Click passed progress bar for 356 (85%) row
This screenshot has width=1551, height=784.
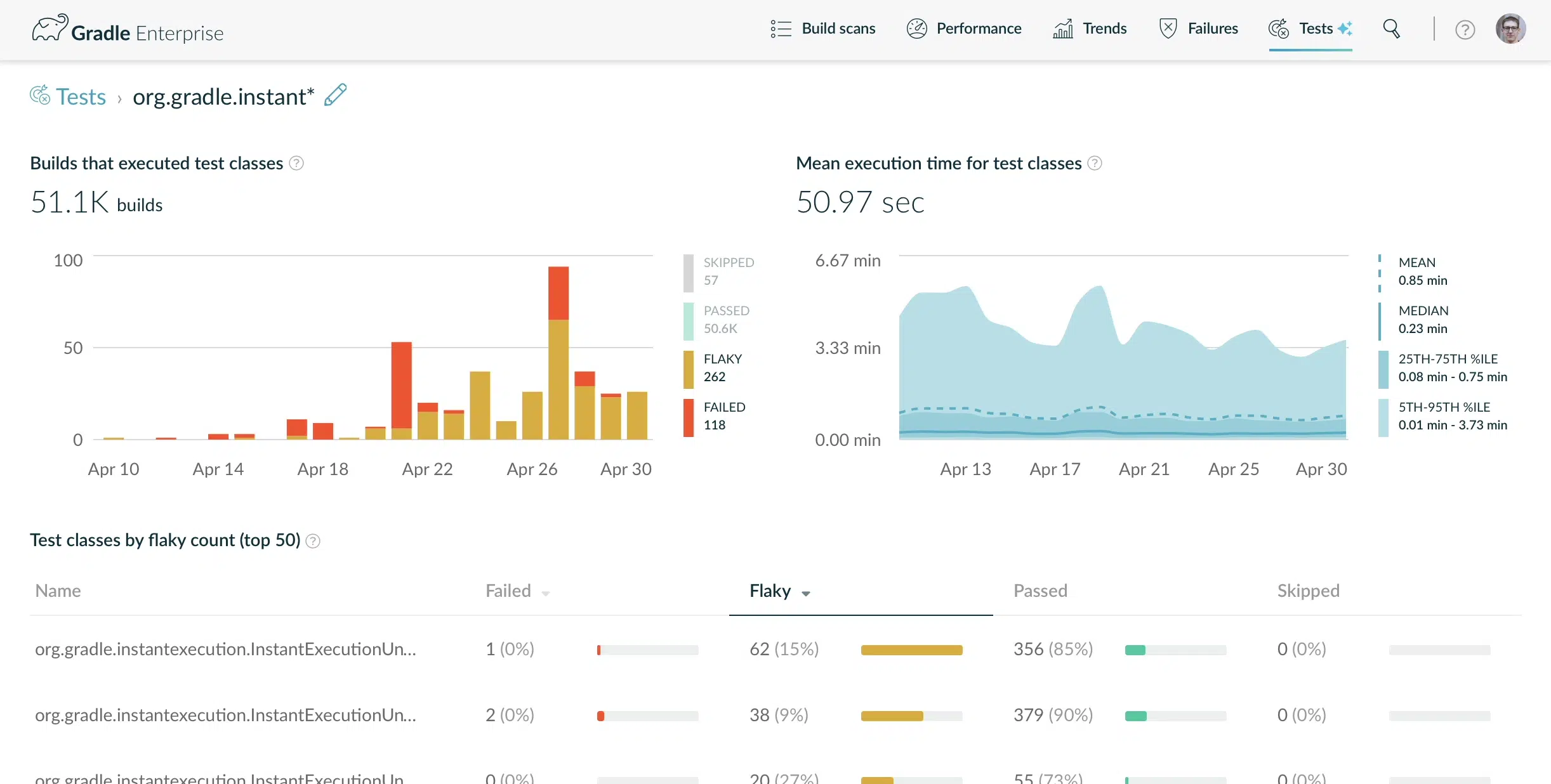[x=1175, y=650]
